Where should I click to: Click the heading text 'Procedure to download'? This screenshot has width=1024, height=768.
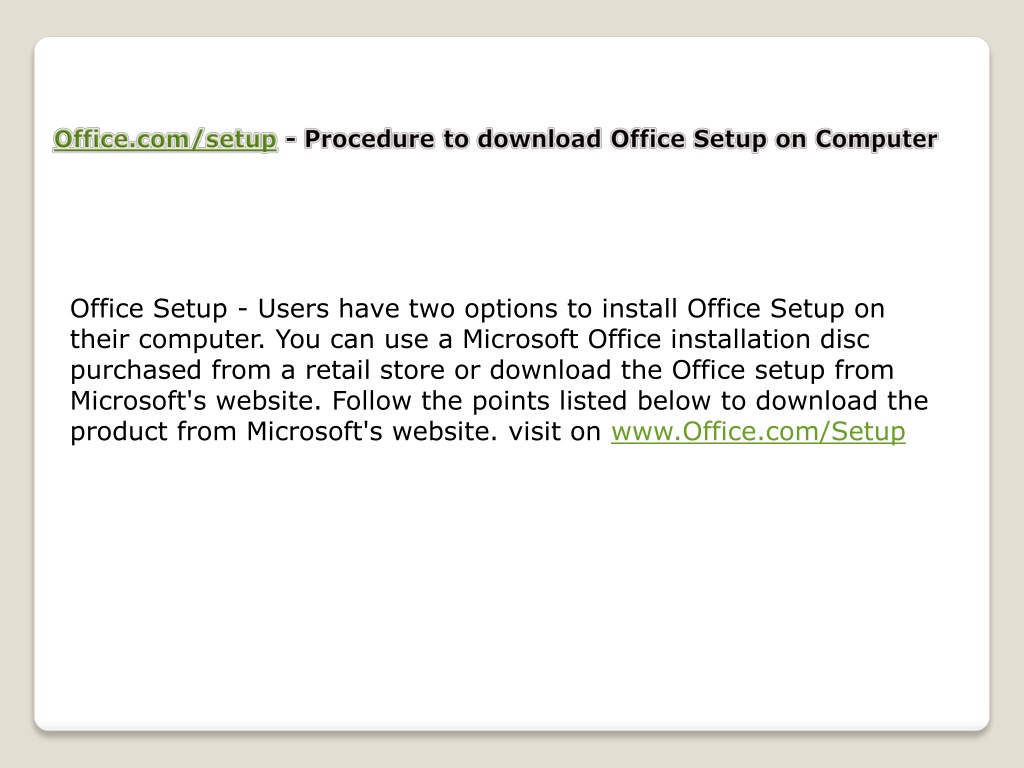[453, 139]
